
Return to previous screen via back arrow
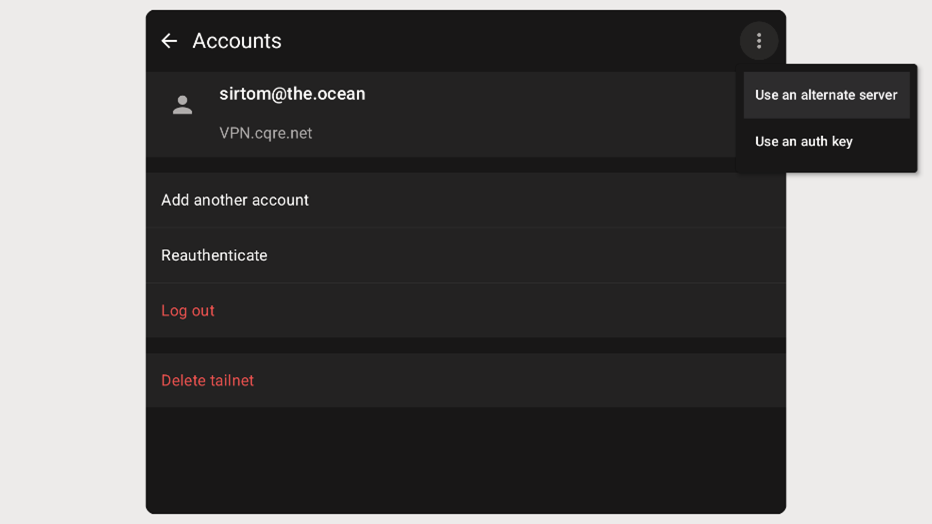coord(169,41)
